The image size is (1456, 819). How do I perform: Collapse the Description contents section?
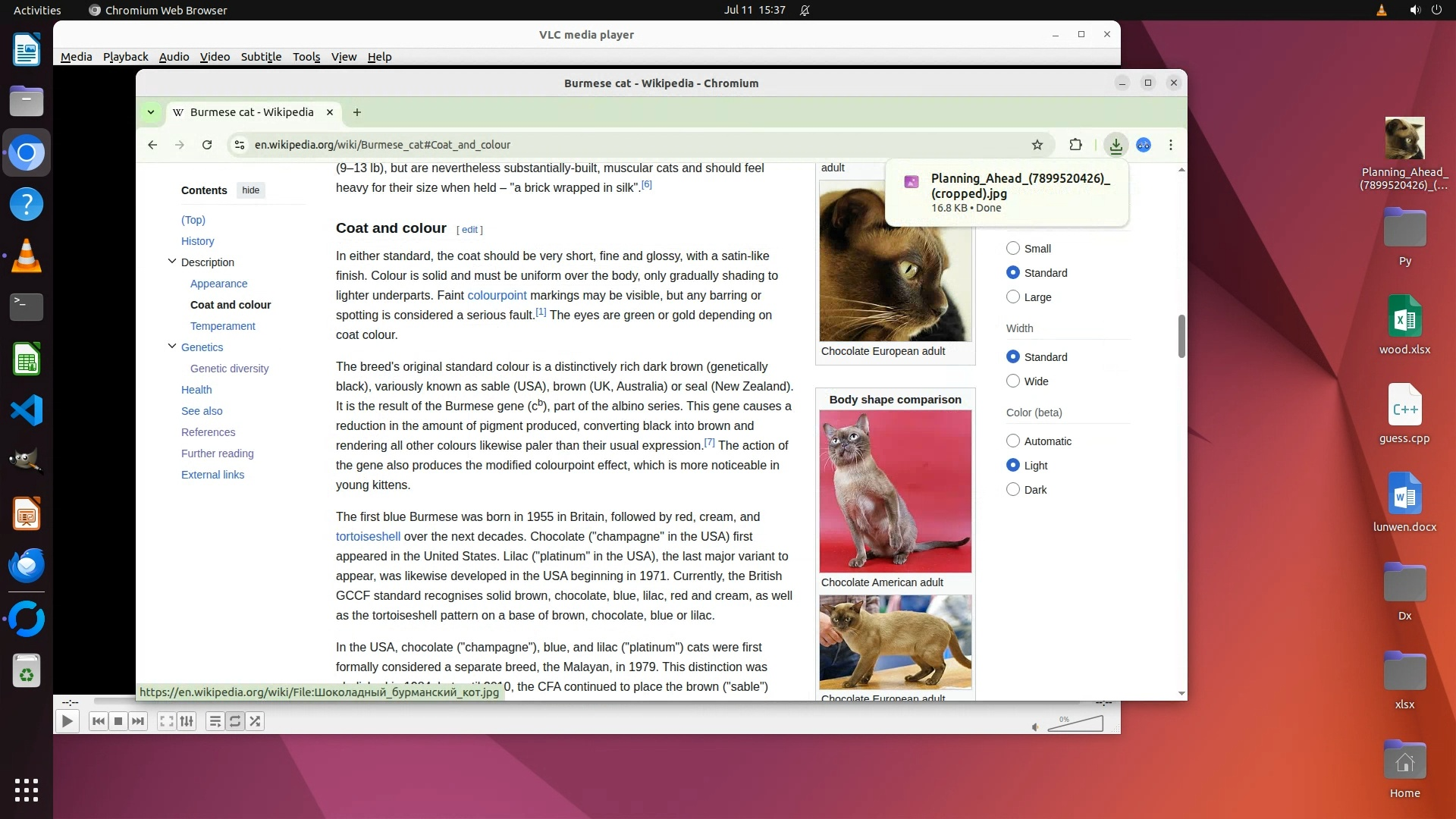click(x=172, y=262)
